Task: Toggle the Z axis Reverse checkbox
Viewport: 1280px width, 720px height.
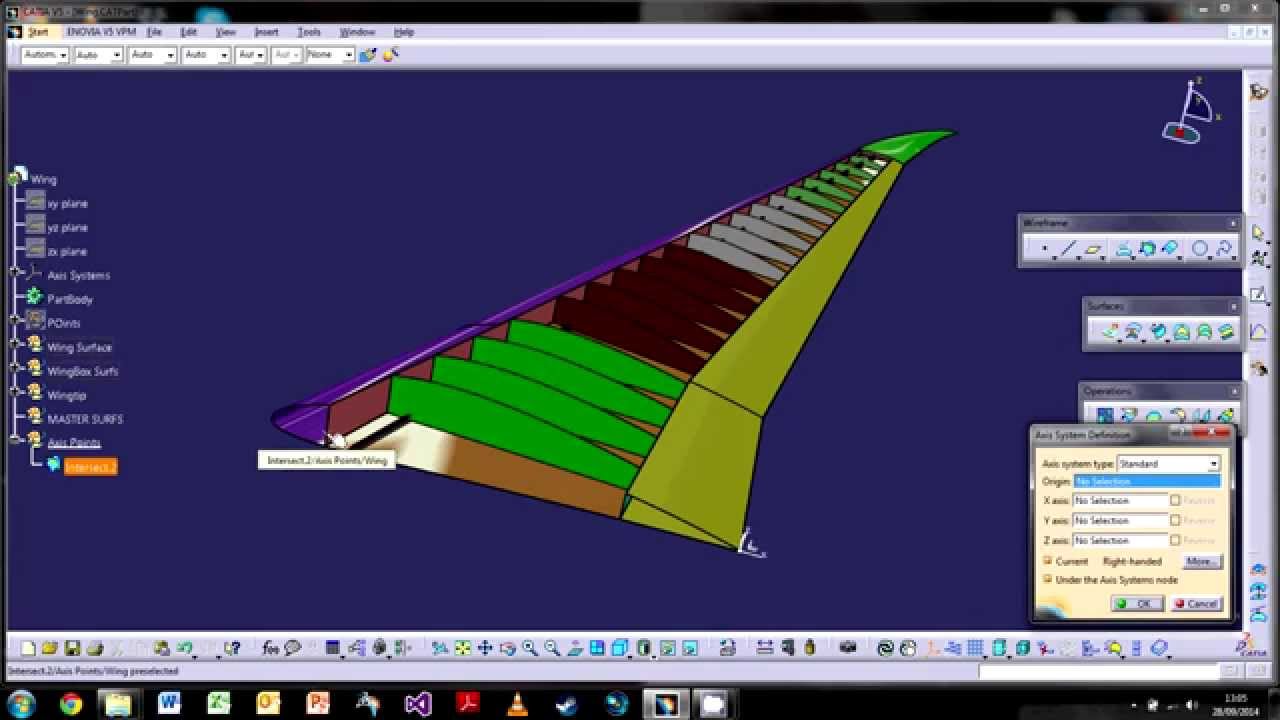Action: coord(1175,540)
